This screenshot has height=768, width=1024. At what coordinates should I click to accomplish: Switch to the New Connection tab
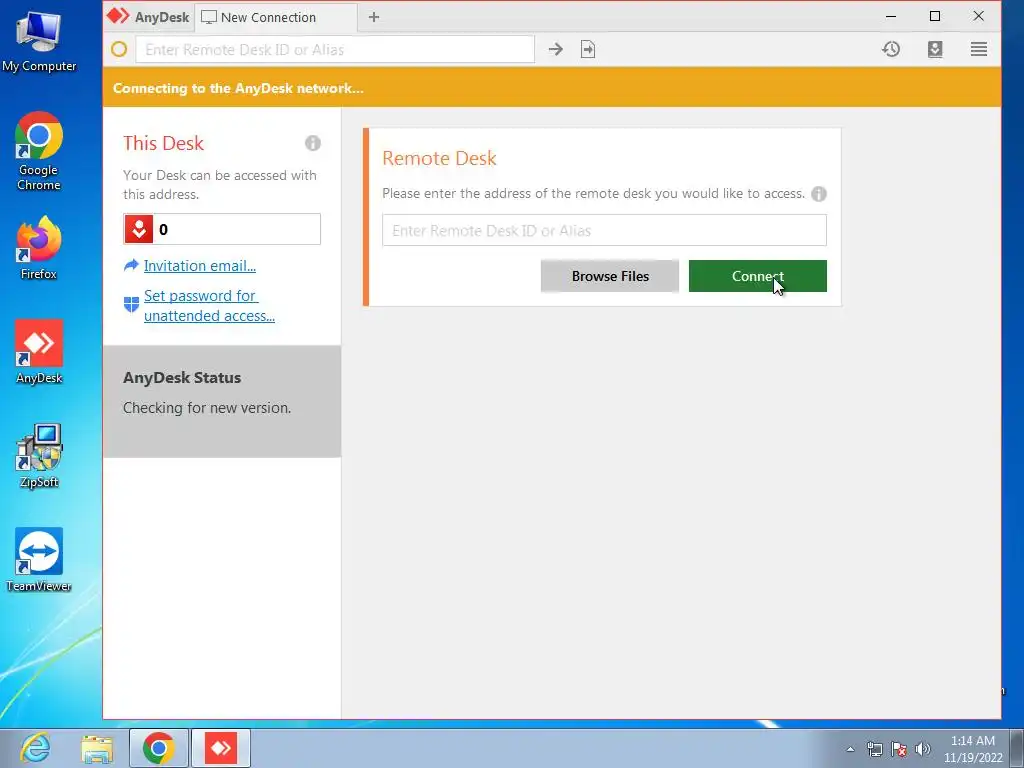[x=276, y=18]
